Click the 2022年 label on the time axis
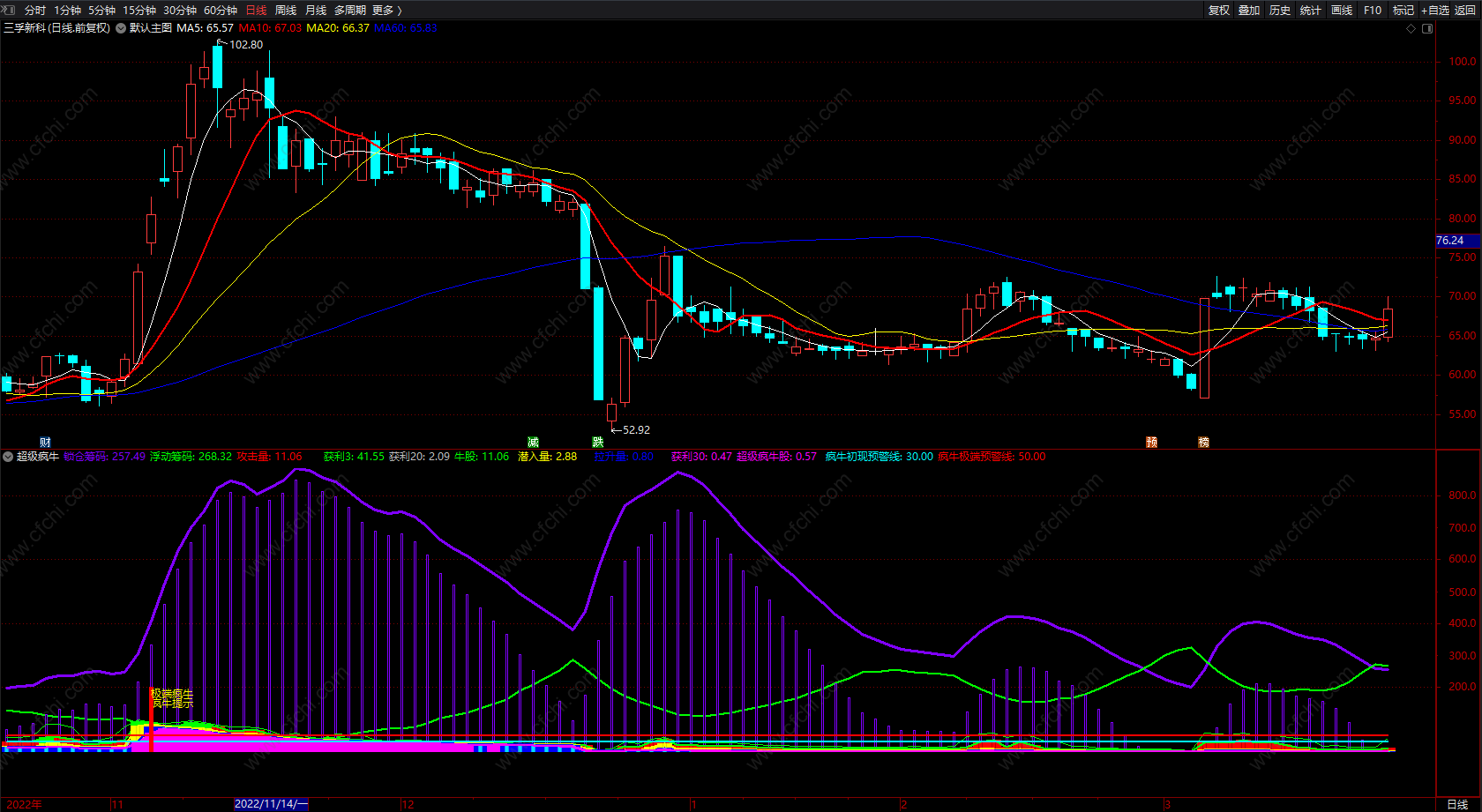 tap(24, 804)
